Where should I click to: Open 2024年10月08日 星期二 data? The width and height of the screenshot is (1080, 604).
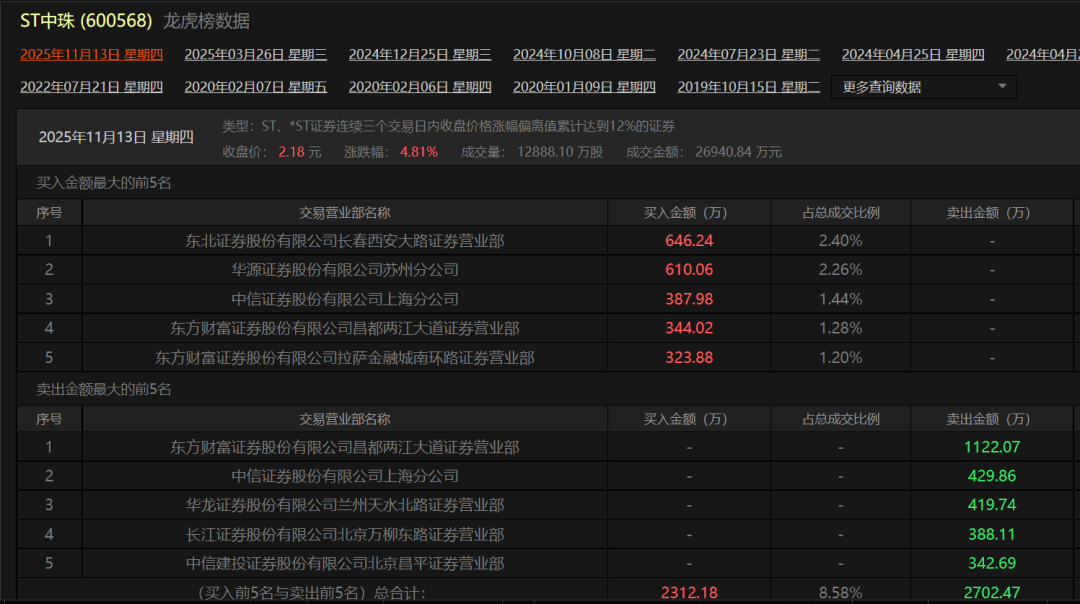[584, 54]
